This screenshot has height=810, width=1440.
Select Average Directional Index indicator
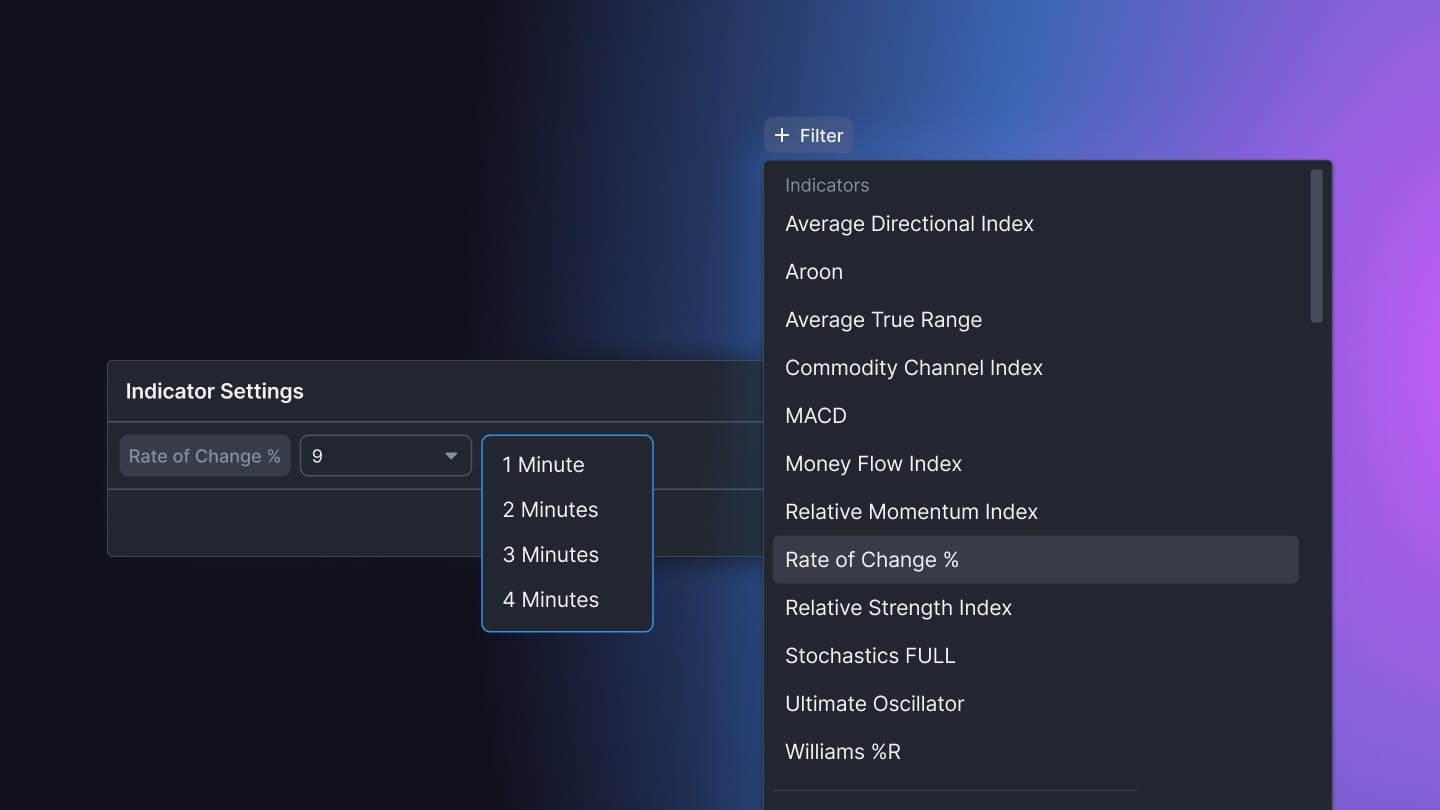click(x=909, y=224)
